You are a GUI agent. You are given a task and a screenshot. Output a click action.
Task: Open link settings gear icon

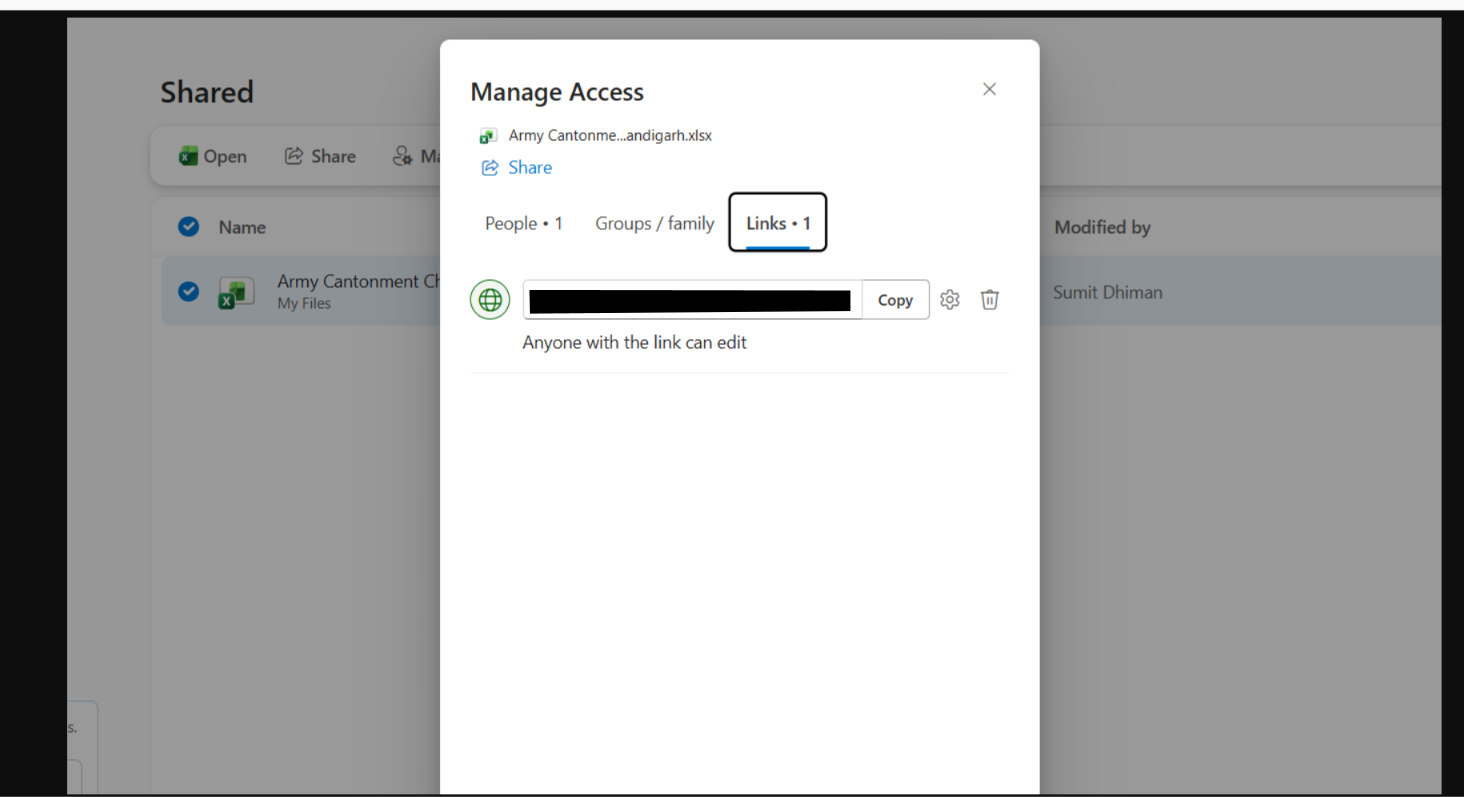point(950,299)
